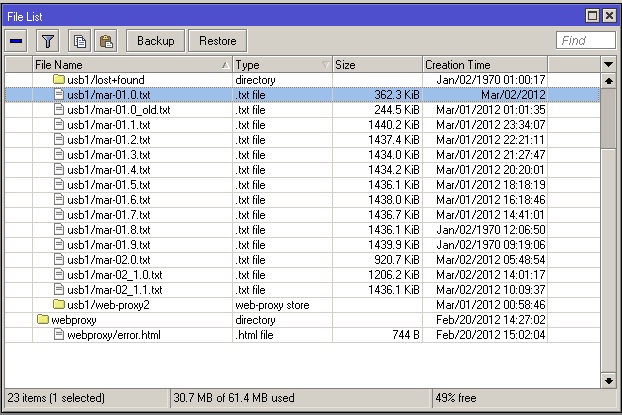Click the remove (minus) toolbar button
This screenshot has width=622, height=415.
(x=16, y=41)
